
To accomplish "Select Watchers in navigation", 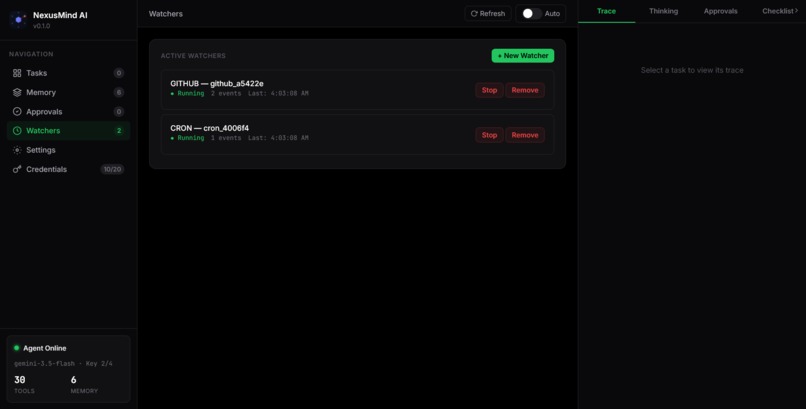I will point(68,131).
